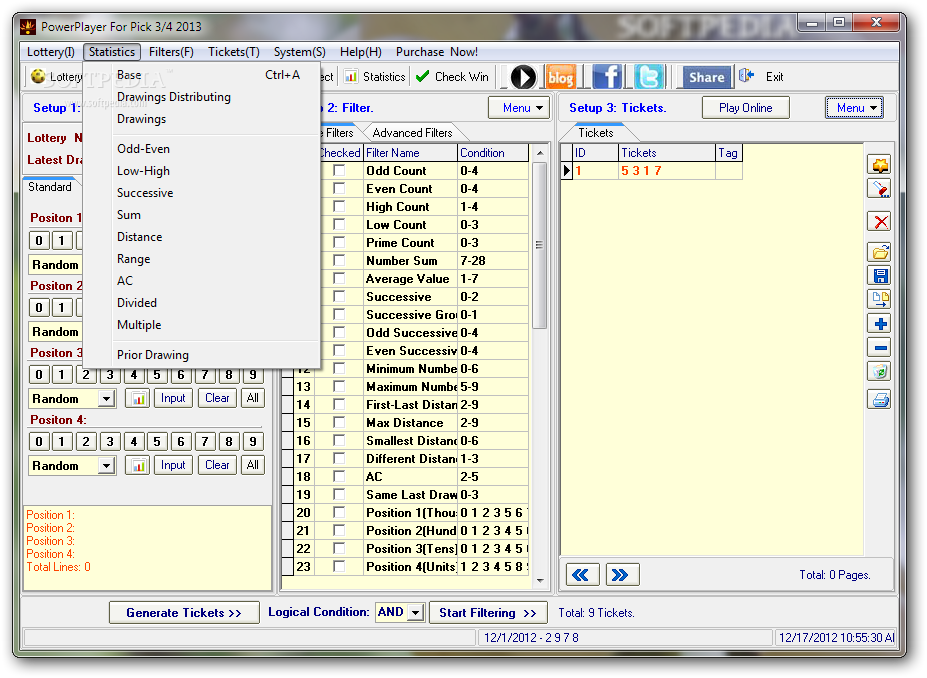Viewport: 927px width, 678px height.
Task: Click the black play button icon
Action: (523, 77)
